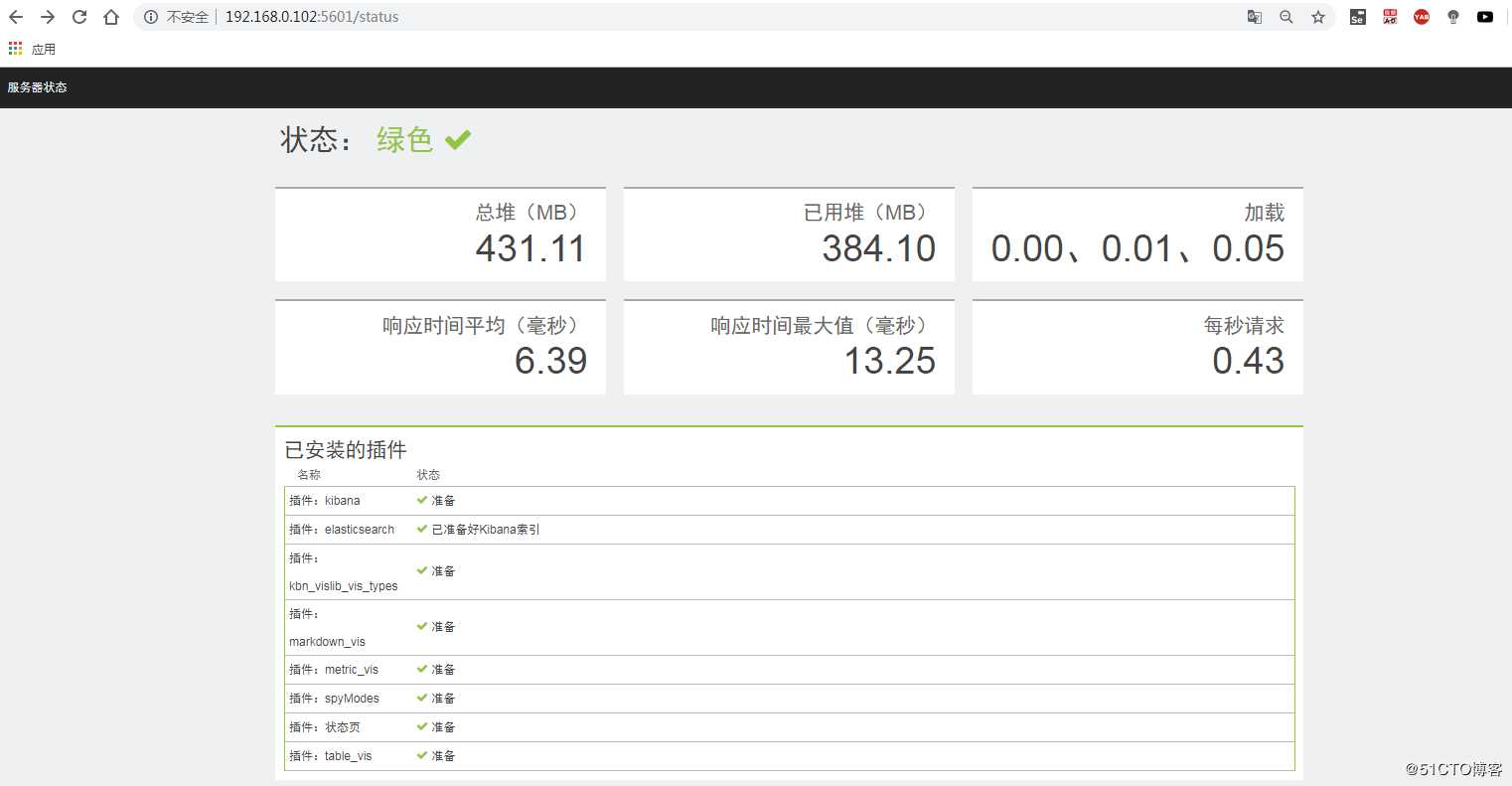Click the lightbulb extension icon

[x=1453, y=17]
